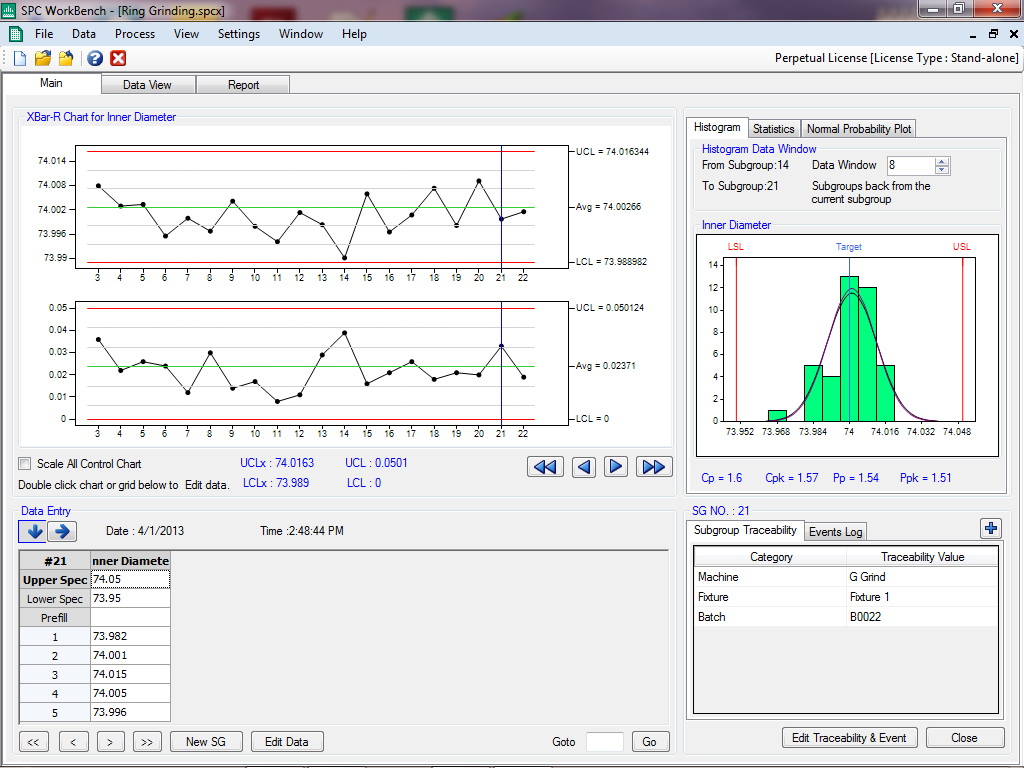Select sample 1 value 73.982

coord(130,636)
